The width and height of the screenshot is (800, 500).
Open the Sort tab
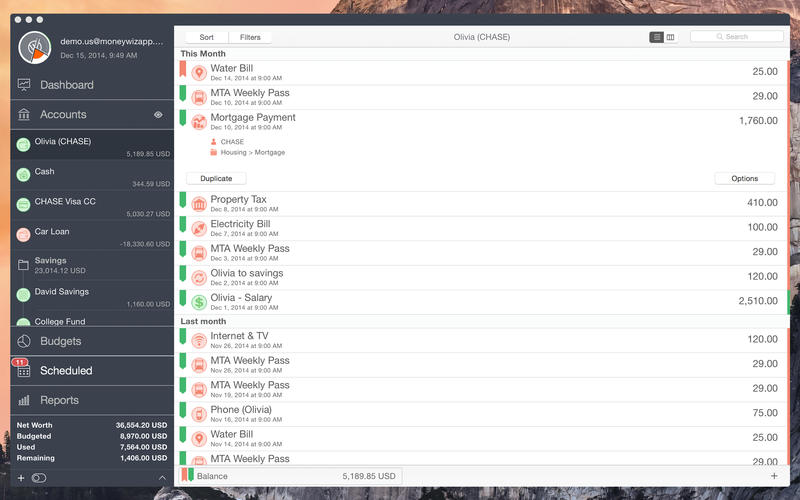coord(206,37)
